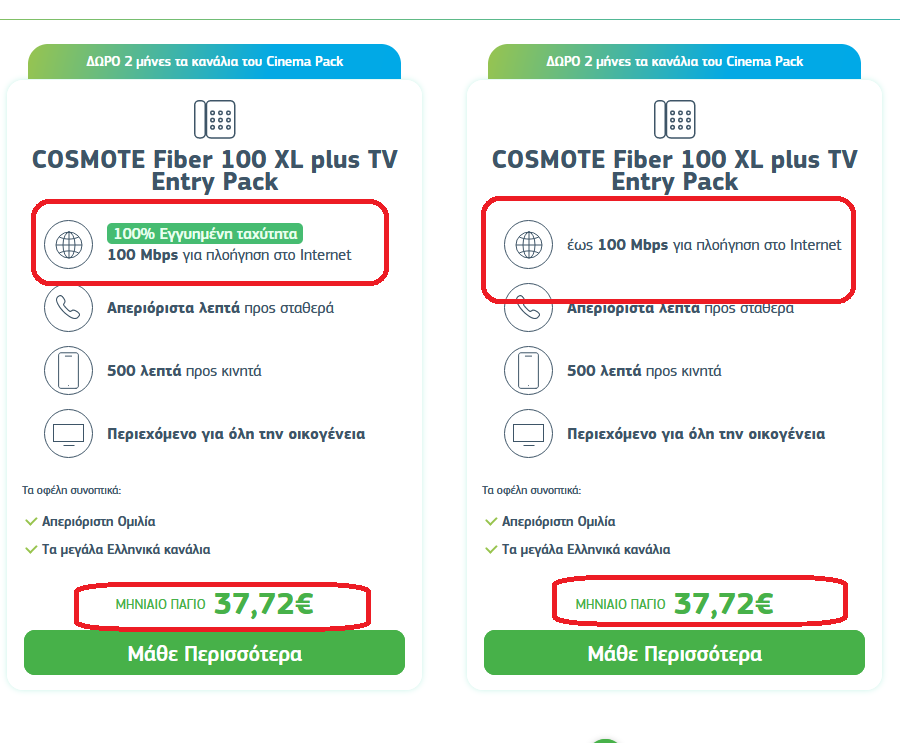Click the mobile phone icon on left card

[x=68, y=370]
